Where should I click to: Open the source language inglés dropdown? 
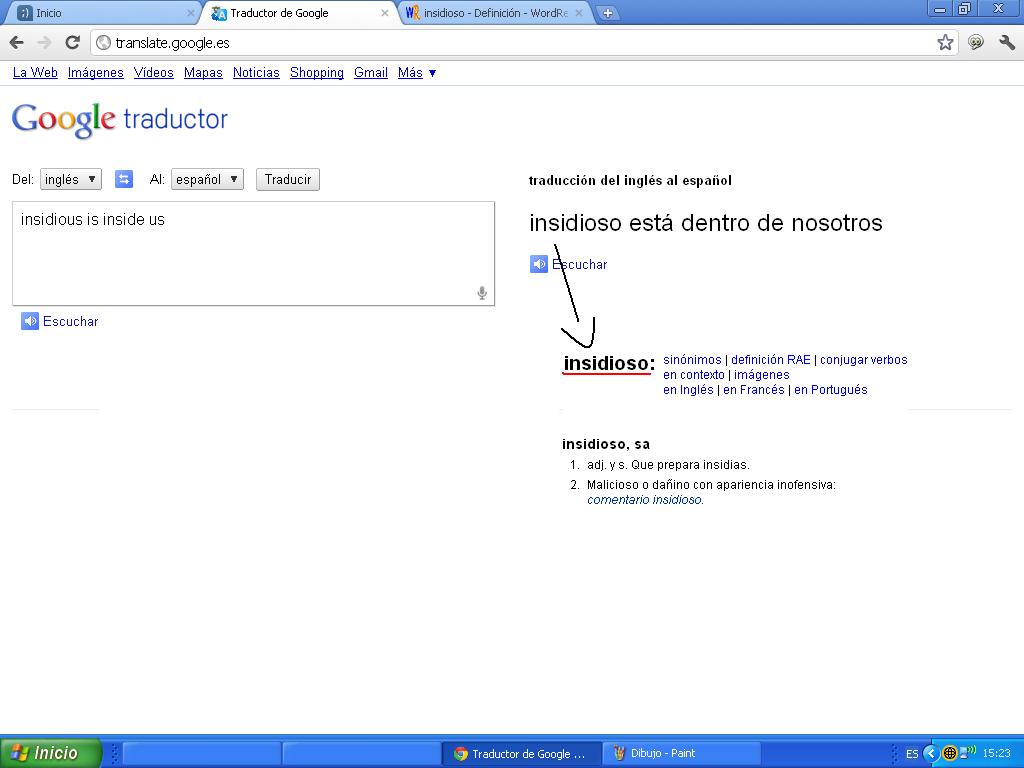click(71, 180)
